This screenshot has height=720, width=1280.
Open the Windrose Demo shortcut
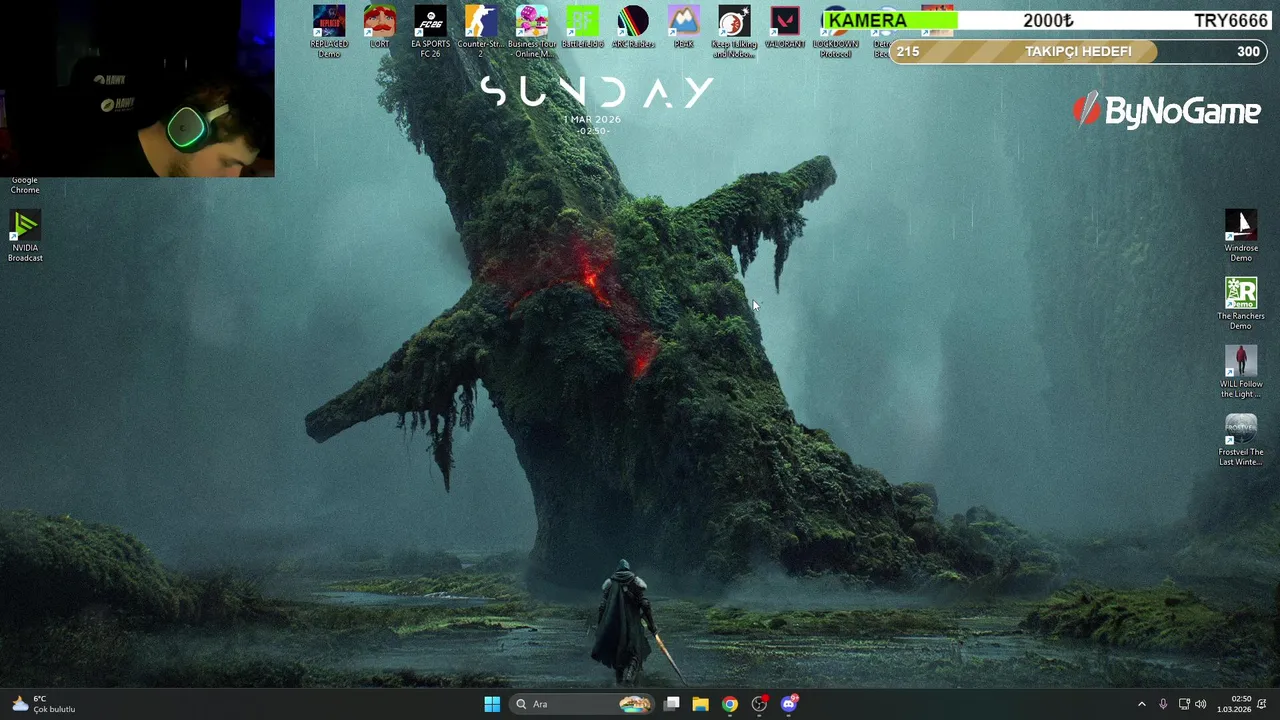pos(1241,237)
